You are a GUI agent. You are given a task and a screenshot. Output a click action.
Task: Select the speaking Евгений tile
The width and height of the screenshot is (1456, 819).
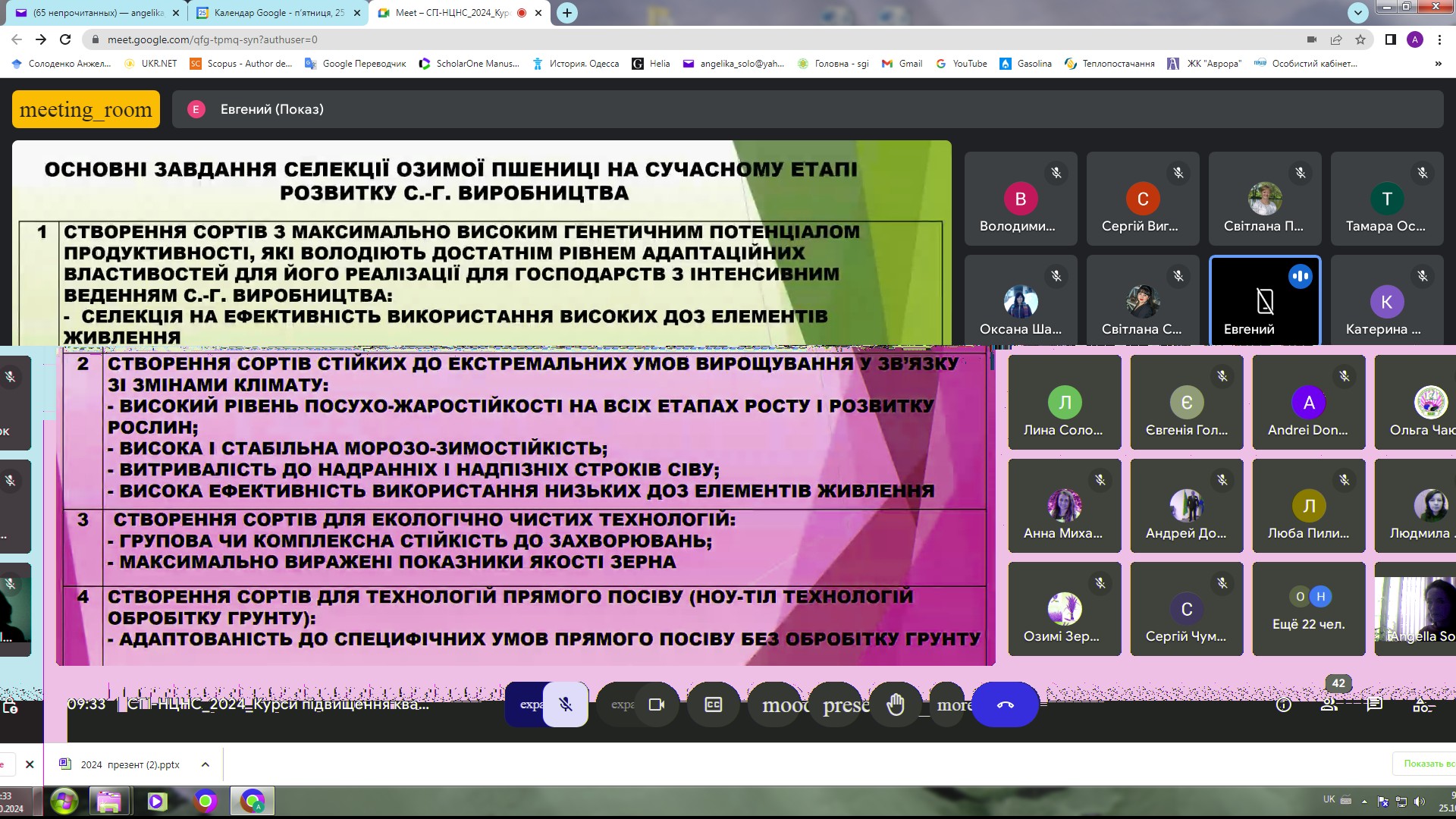click(1265, 300)
